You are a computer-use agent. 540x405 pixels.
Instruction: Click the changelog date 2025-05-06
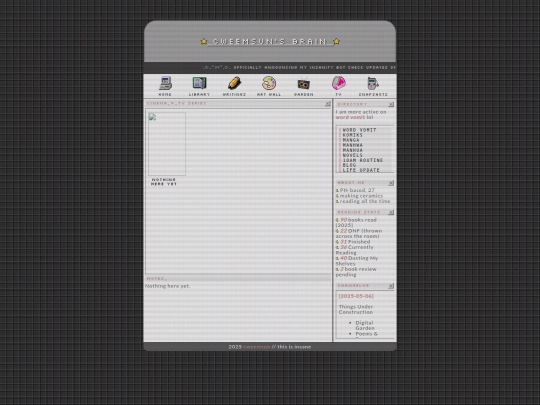[x=356, y=296]
